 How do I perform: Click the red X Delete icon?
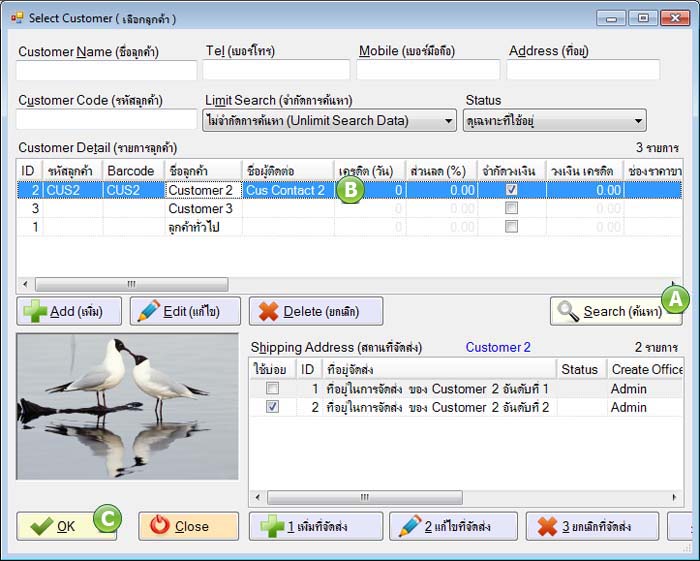tap(268, 311)
